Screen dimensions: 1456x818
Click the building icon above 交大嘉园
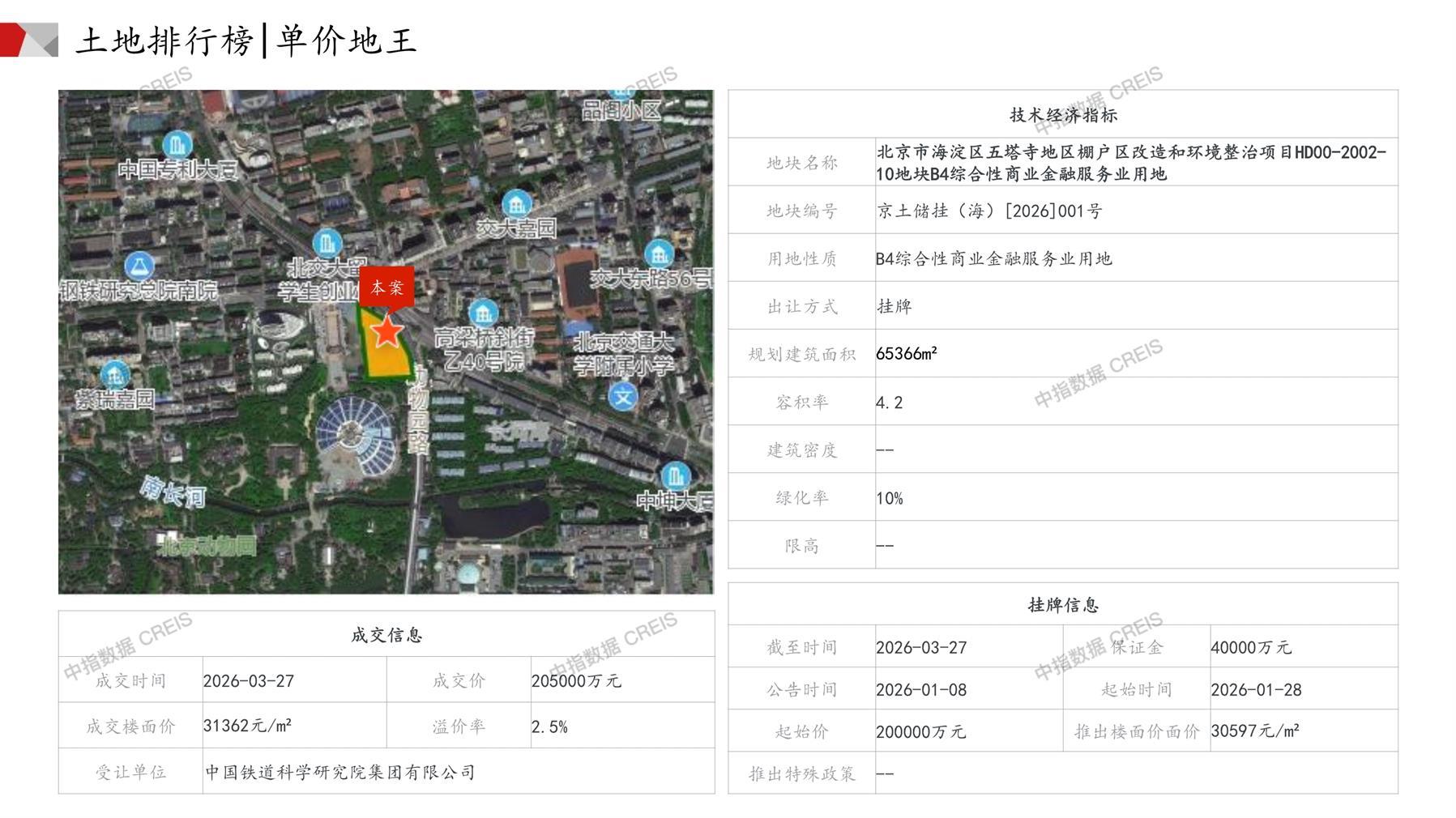516,203
